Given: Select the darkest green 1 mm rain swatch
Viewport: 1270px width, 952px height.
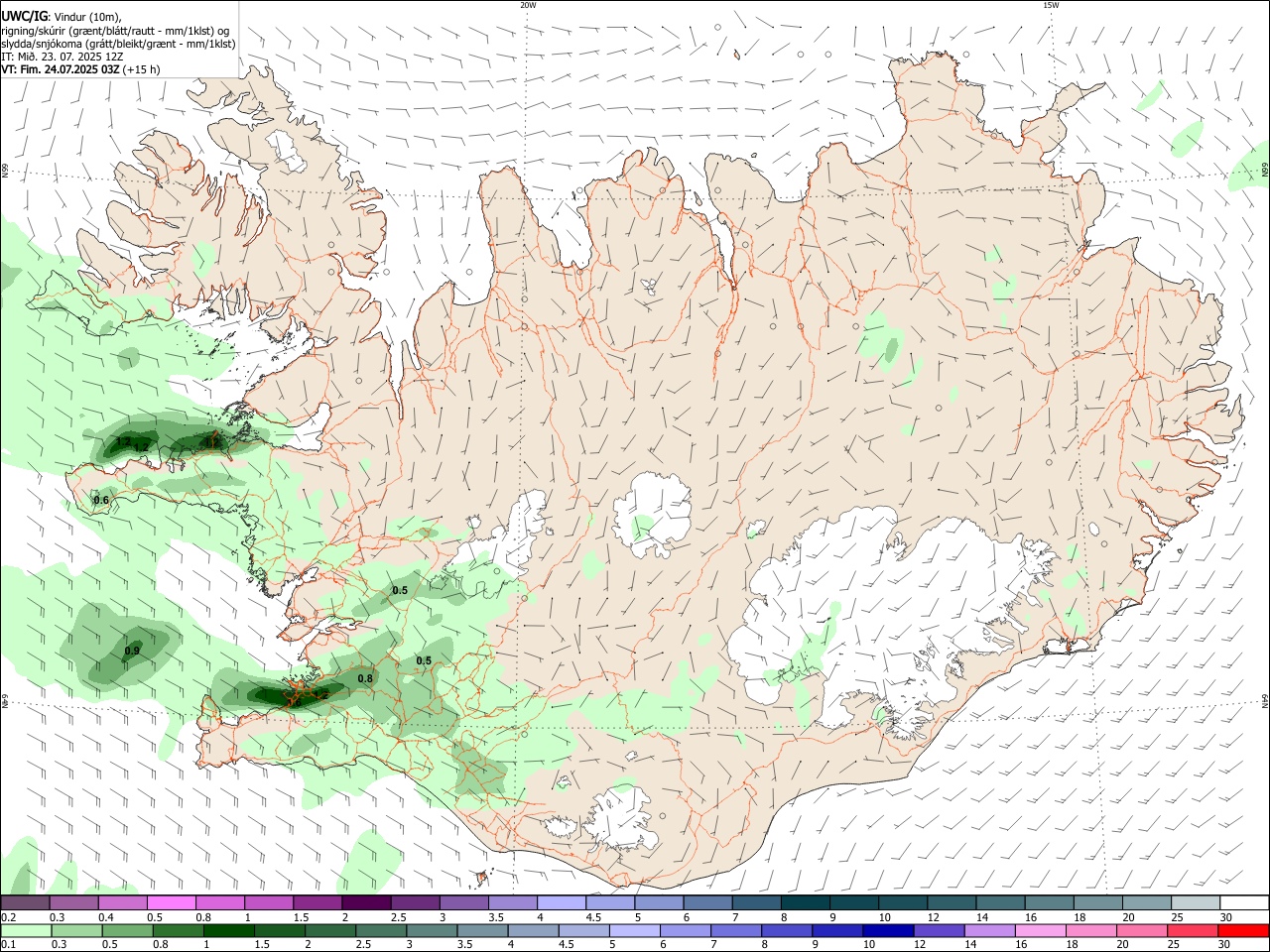Looking at the screenshot, I should [x=229, y=930].
